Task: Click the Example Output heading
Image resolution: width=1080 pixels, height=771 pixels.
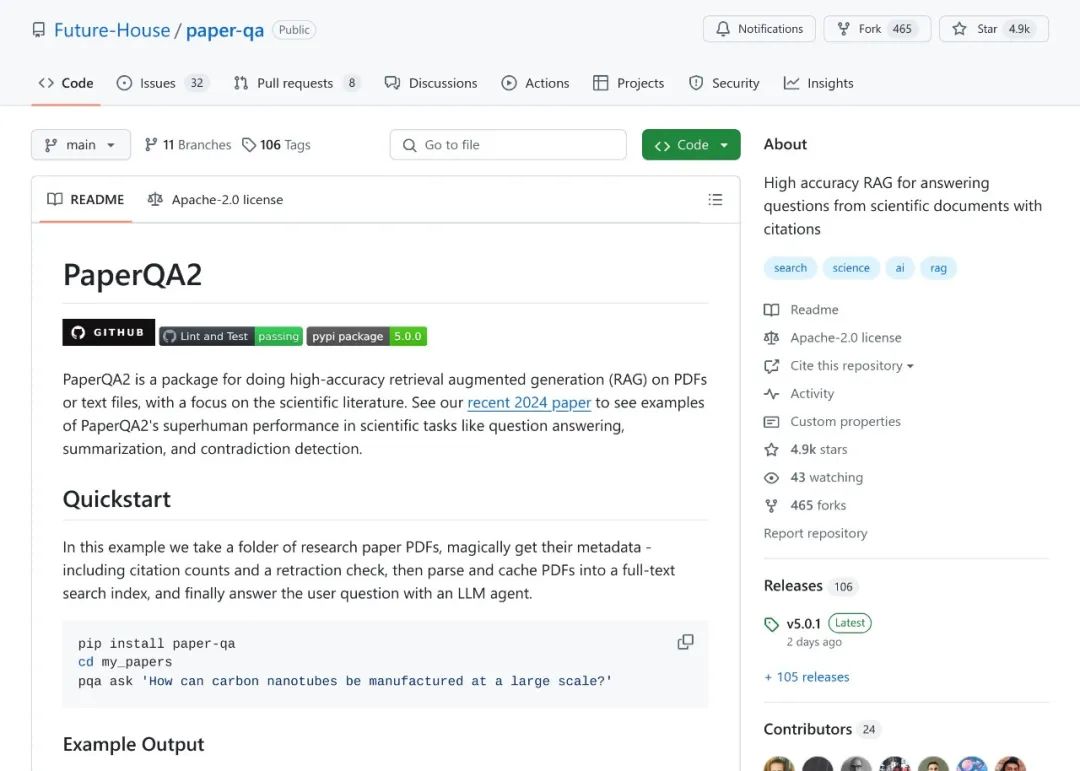Action: (x=134, y=744)
